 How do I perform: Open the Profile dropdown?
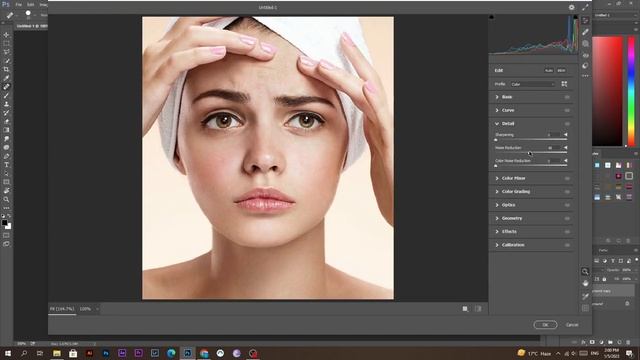click(x=533, y=84)
